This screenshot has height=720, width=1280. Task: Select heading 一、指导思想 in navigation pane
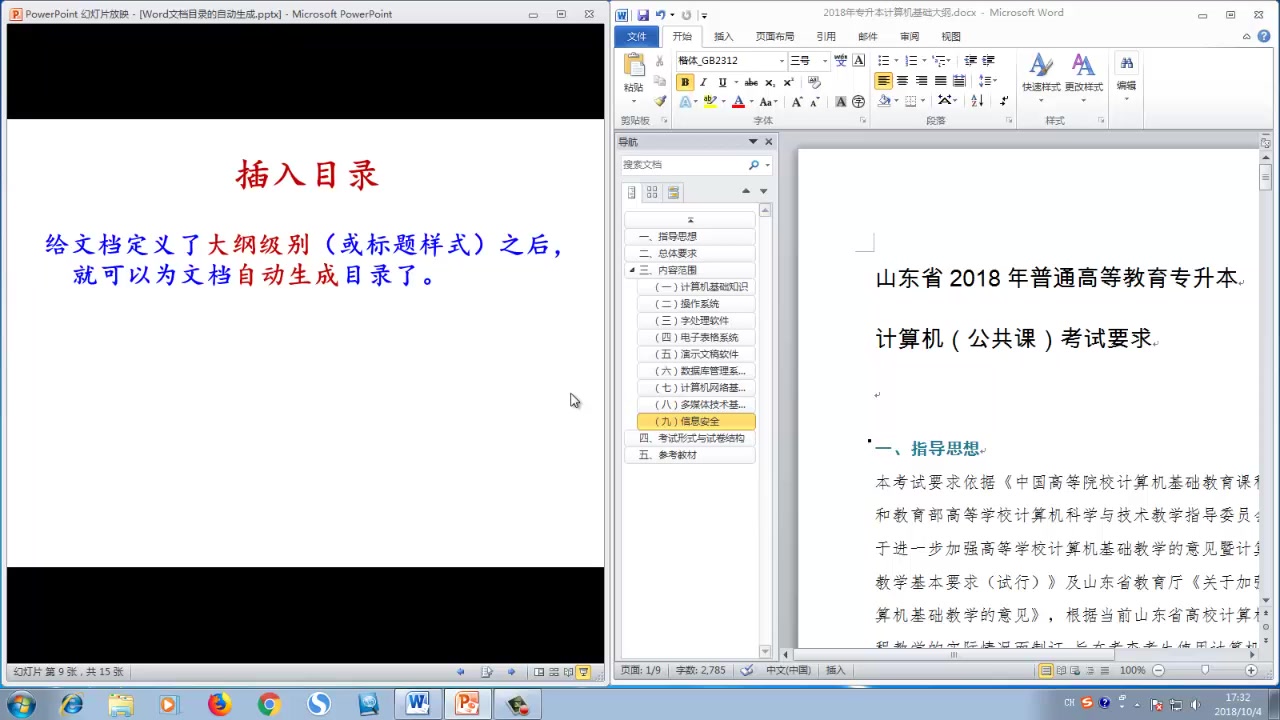coord(690,236)
